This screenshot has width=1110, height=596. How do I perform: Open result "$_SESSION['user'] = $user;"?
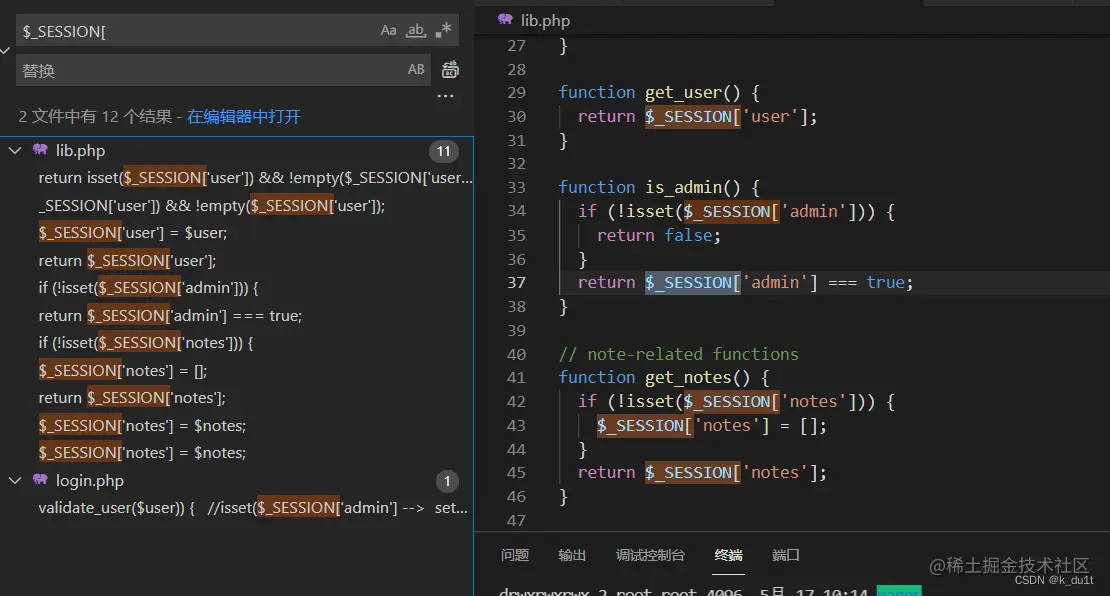[132, 233]
